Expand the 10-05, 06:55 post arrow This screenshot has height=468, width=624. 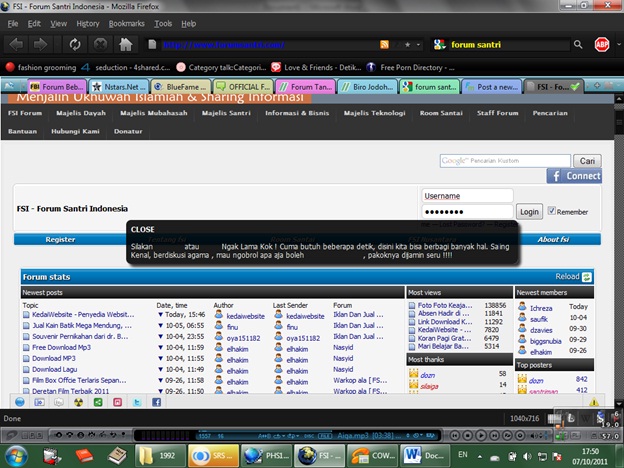(160, 326)
